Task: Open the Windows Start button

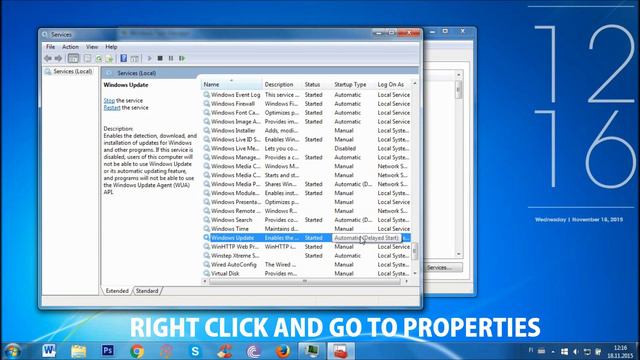Action: (12, 351)
